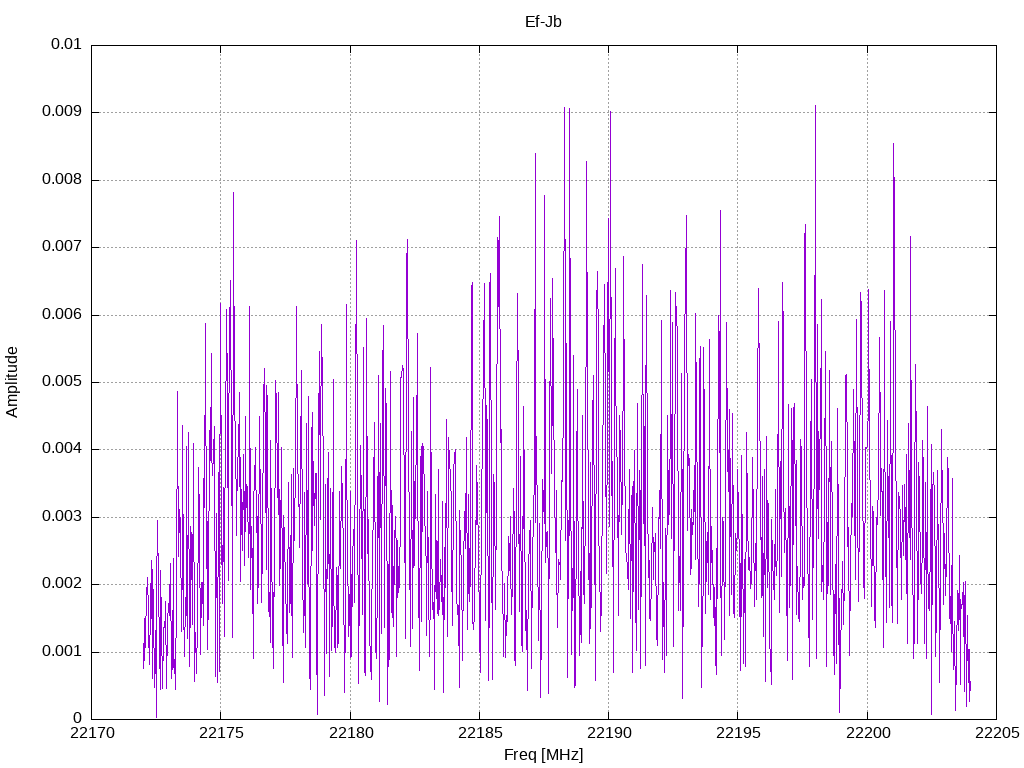Click the x-axis tick label 22205
Viewport: 1024px width, 768px height.
tap(997, 733)
